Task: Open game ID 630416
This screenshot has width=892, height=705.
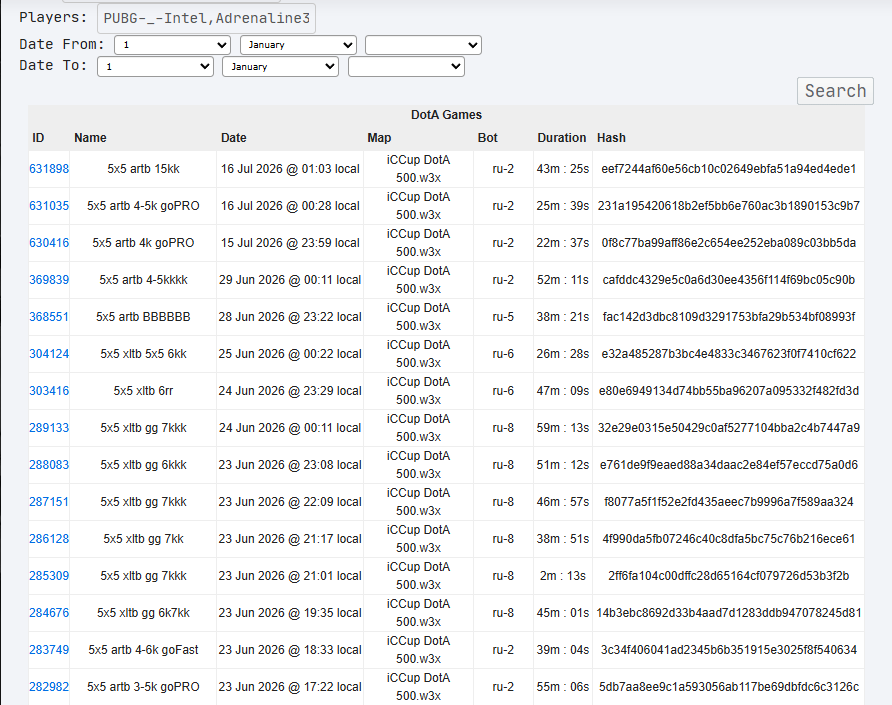Action: tap(49, 243)
